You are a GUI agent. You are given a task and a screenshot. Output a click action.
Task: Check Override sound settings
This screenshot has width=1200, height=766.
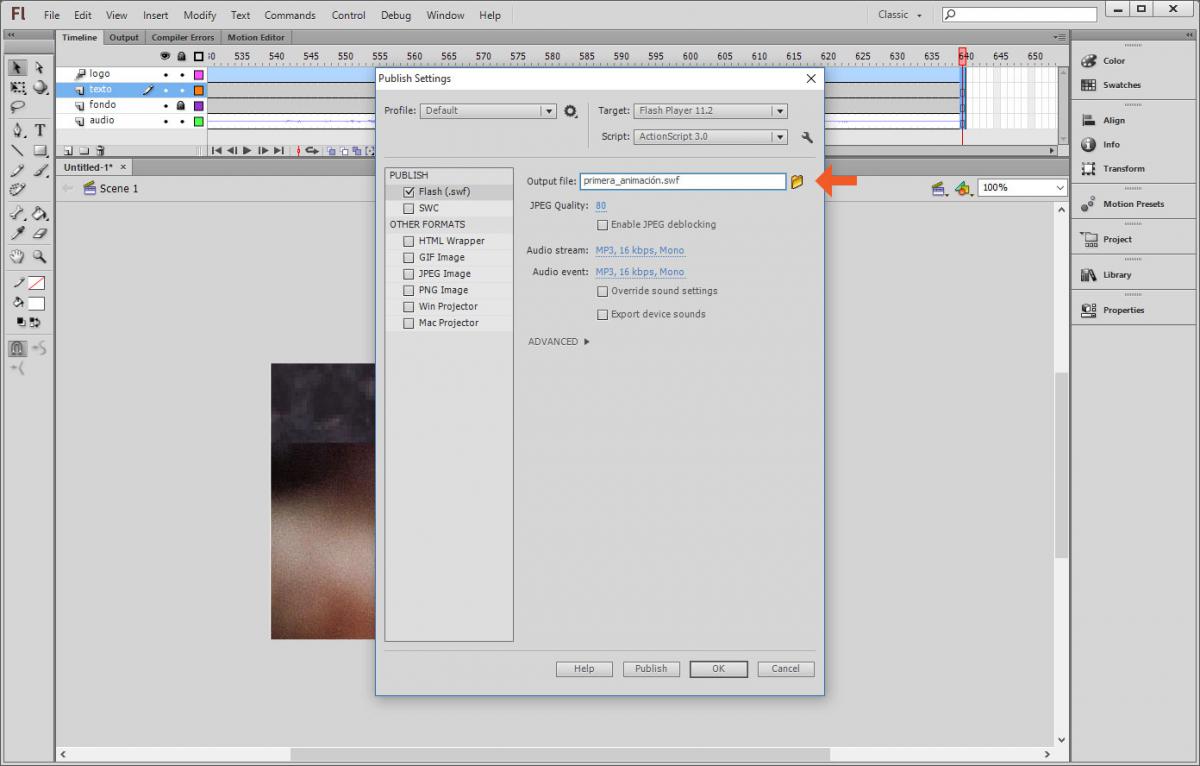(x=602, y=291)
